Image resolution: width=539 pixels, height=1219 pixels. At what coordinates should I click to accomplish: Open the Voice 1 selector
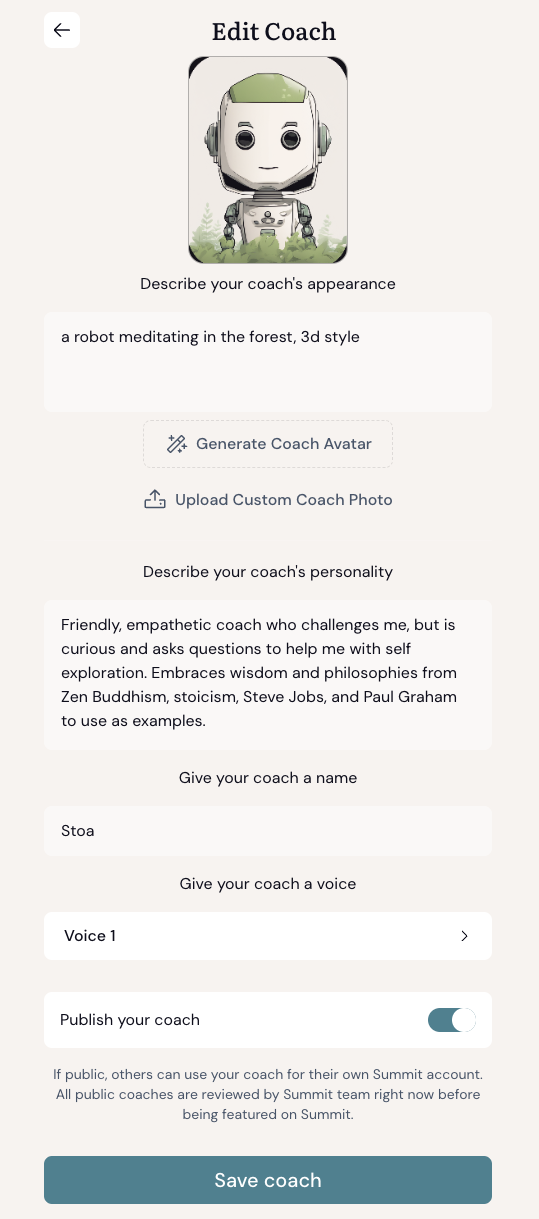268,936
